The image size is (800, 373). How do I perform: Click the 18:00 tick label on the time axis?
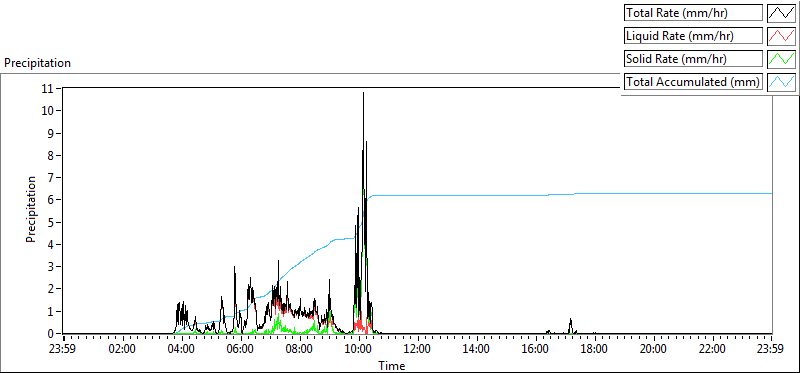pos(594,350)
